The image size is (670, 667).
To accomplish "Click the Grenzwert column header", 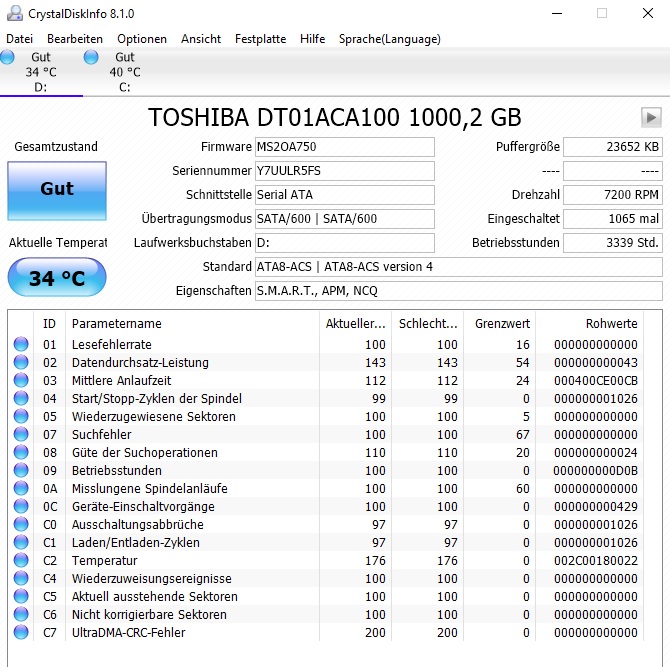I will [x=500, y=323].
